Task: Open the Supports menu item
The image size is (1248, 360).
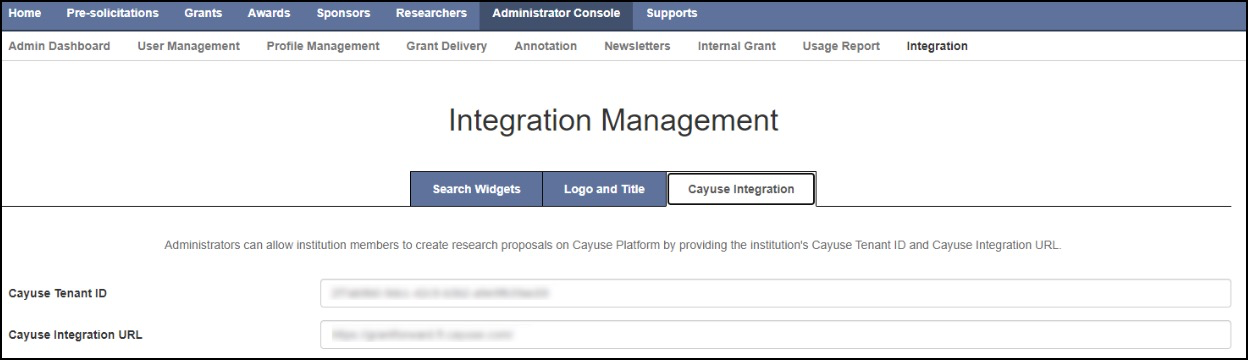Action: pyautogui.click(x=672, y=13)
